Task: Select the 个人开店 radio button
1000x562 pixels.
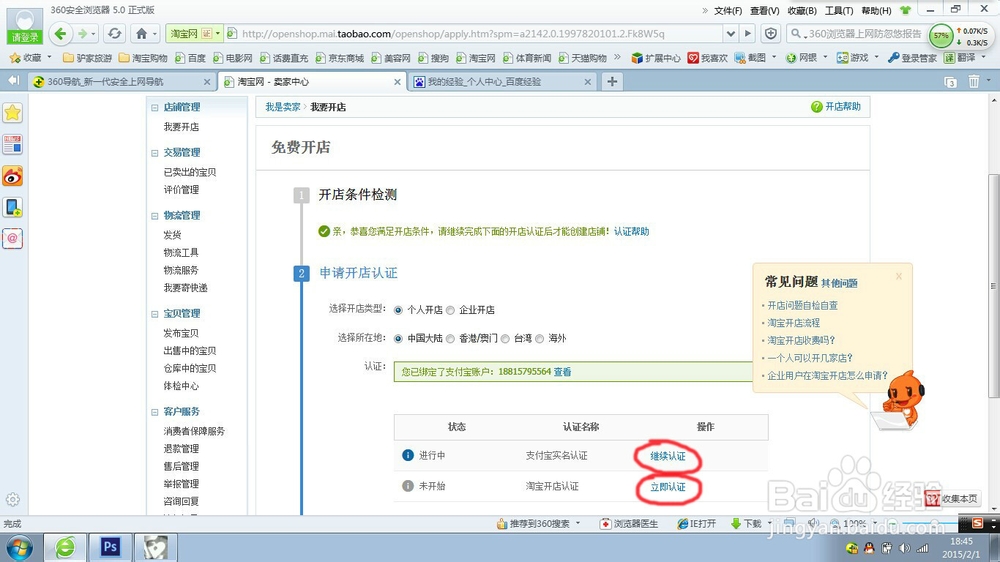Action: click(398, 310)
